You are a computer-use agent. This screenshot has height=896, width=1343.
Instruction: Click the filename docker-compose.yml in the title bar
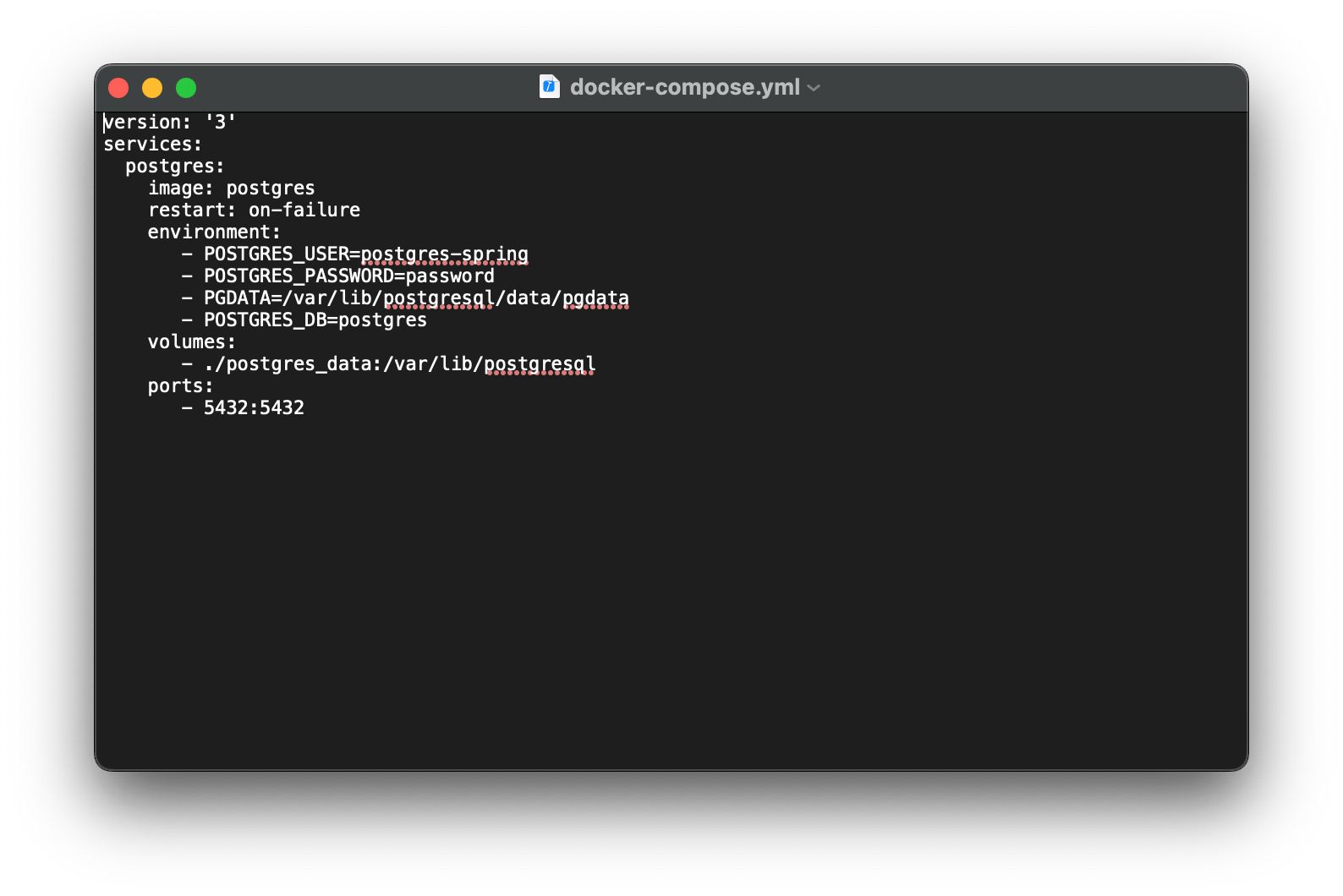coord(685,86)
